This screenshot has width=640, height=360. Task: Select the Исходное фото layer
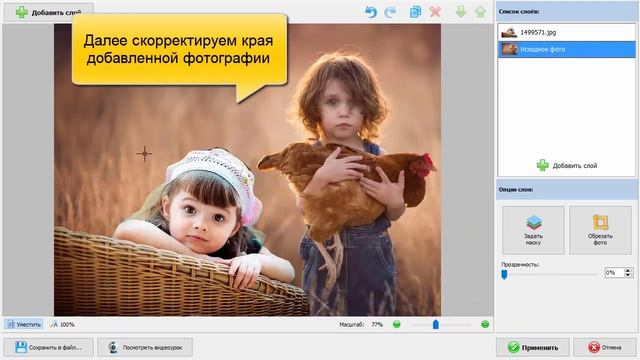point(567,49)
